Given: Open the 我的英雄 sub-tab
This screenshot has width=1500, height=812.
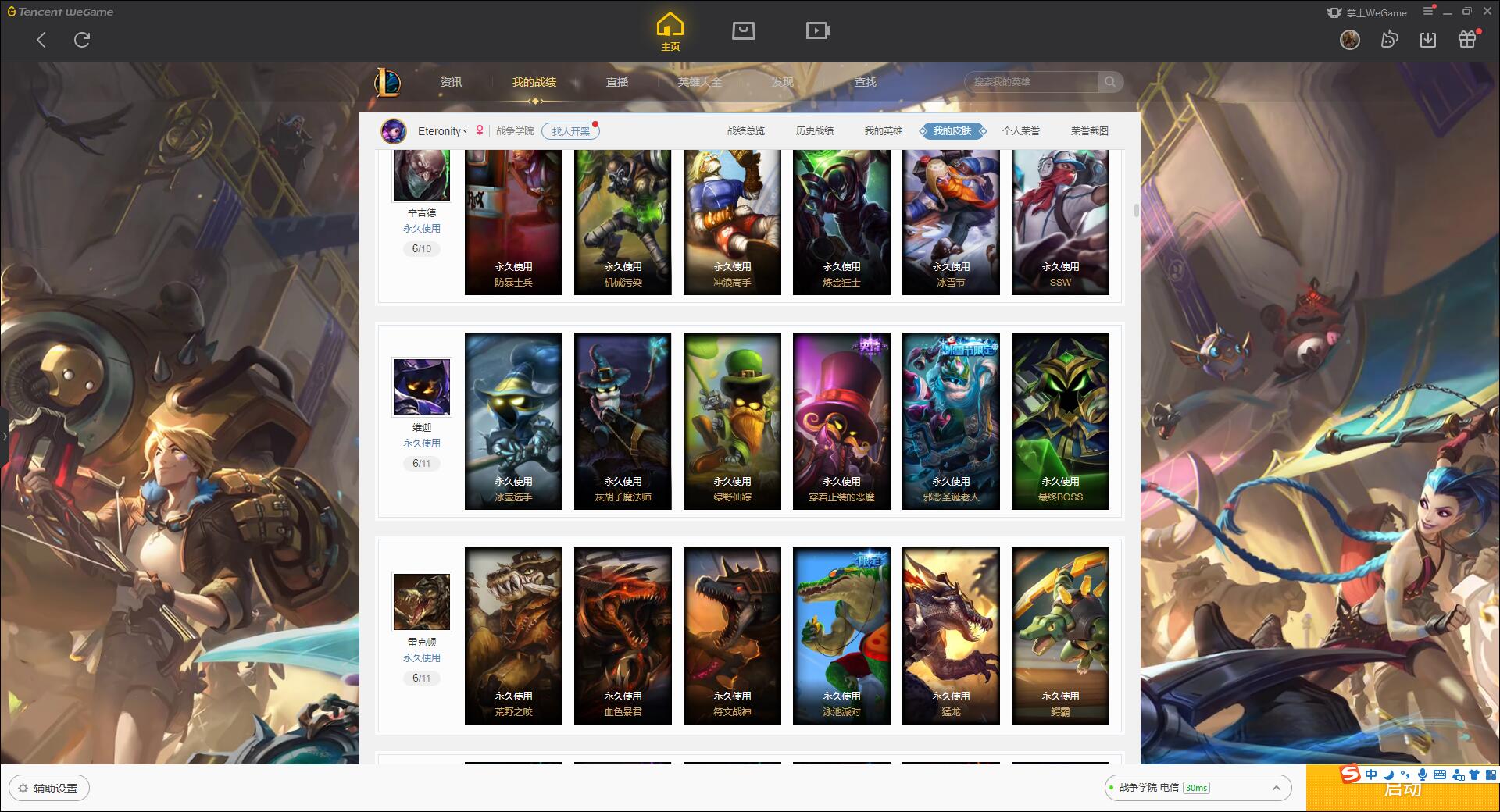Looking at the screenshot, I should click(884, 131).
